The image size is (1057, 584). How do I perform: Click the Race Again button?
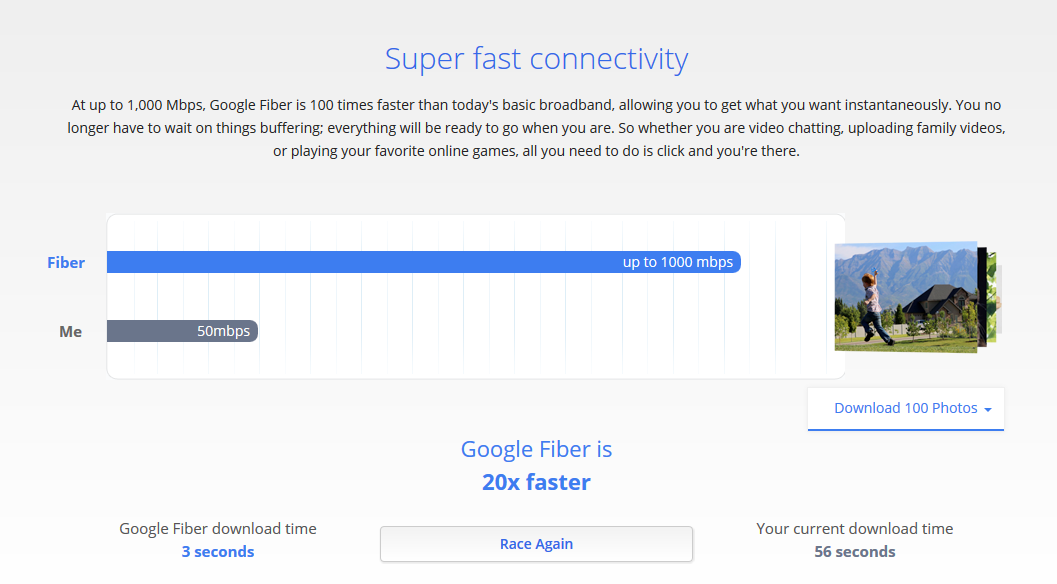click(536, 544)
